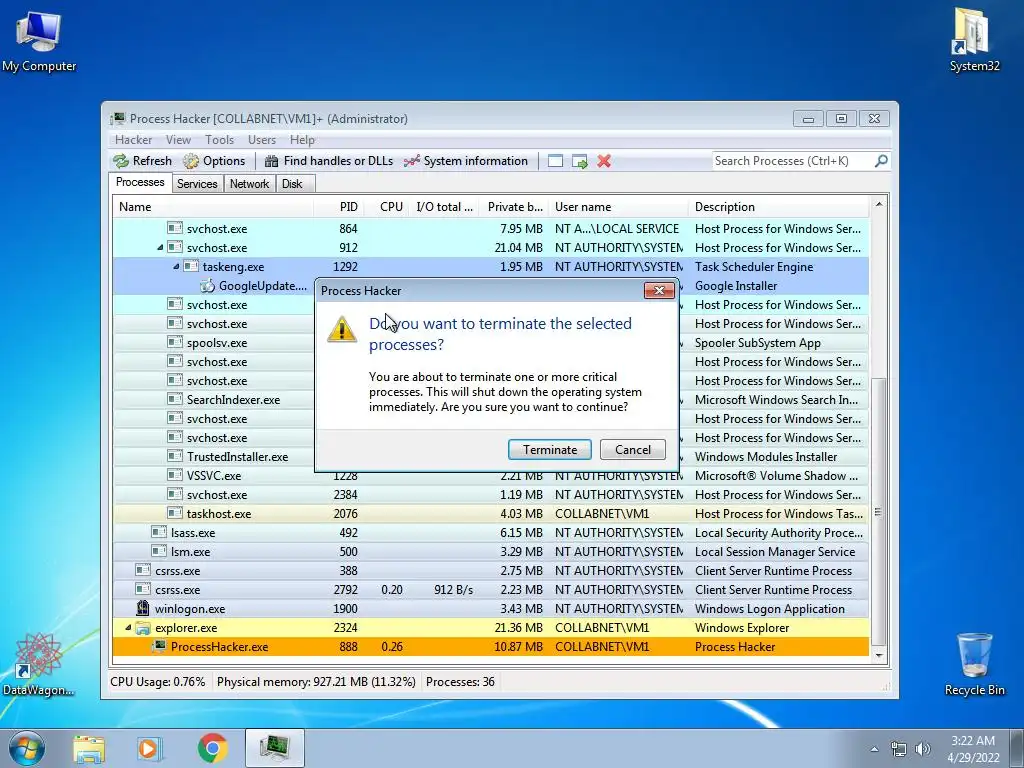Sort by the Name column header
Viewport: 1024px width, 768px height.
point(214,207)
